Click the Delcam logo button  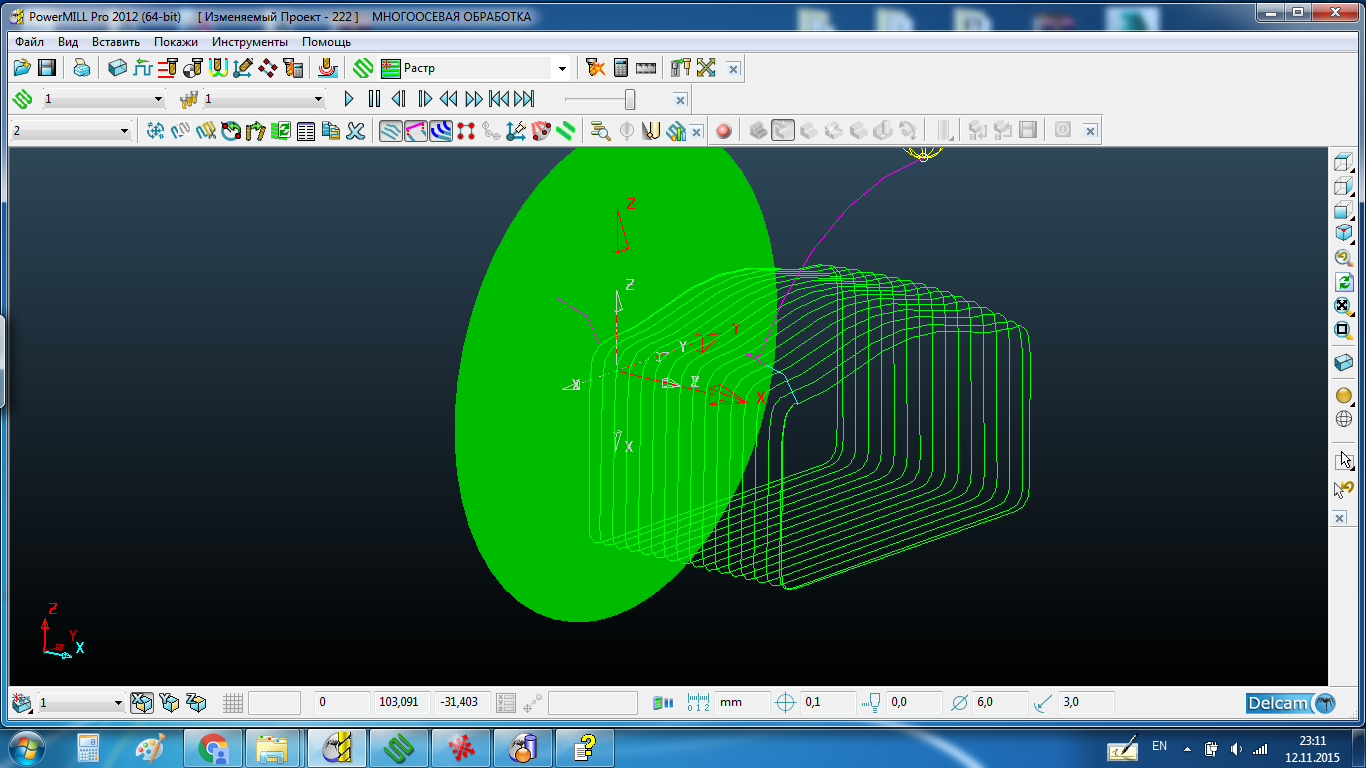click(1291, 703)
